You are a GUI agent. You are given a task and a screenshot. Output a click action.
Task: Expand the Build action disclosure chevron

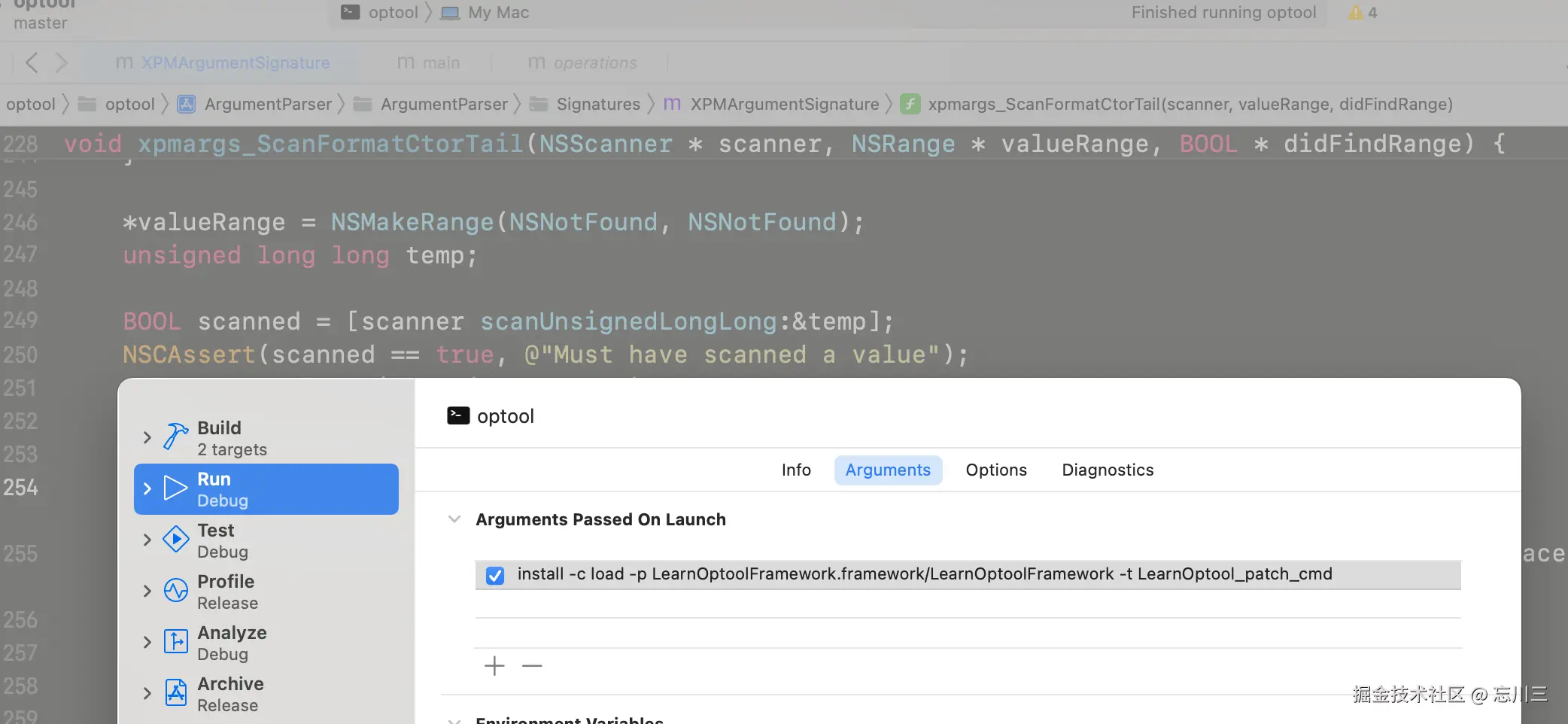tap(147, 437)
